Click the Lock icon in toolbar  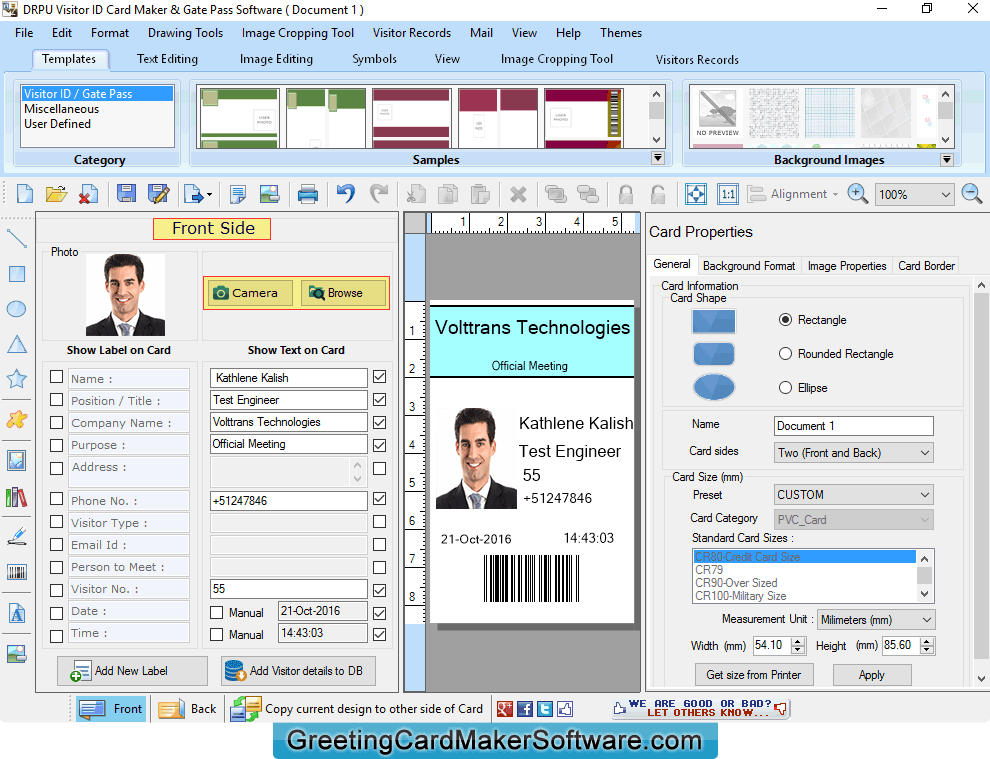626,194
